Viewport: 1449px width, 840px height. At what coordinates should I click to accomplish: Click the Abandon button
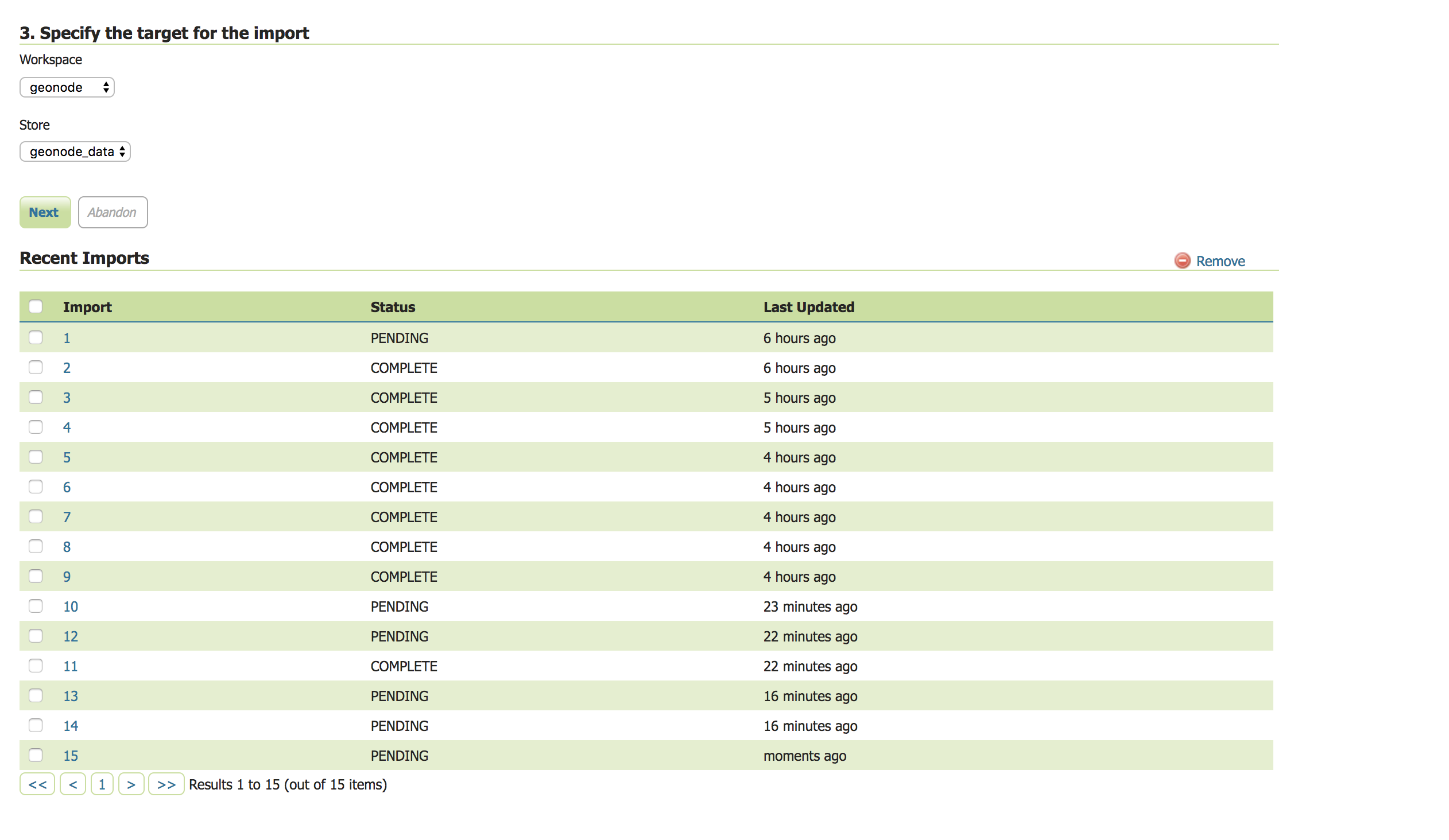click(112, 212)
